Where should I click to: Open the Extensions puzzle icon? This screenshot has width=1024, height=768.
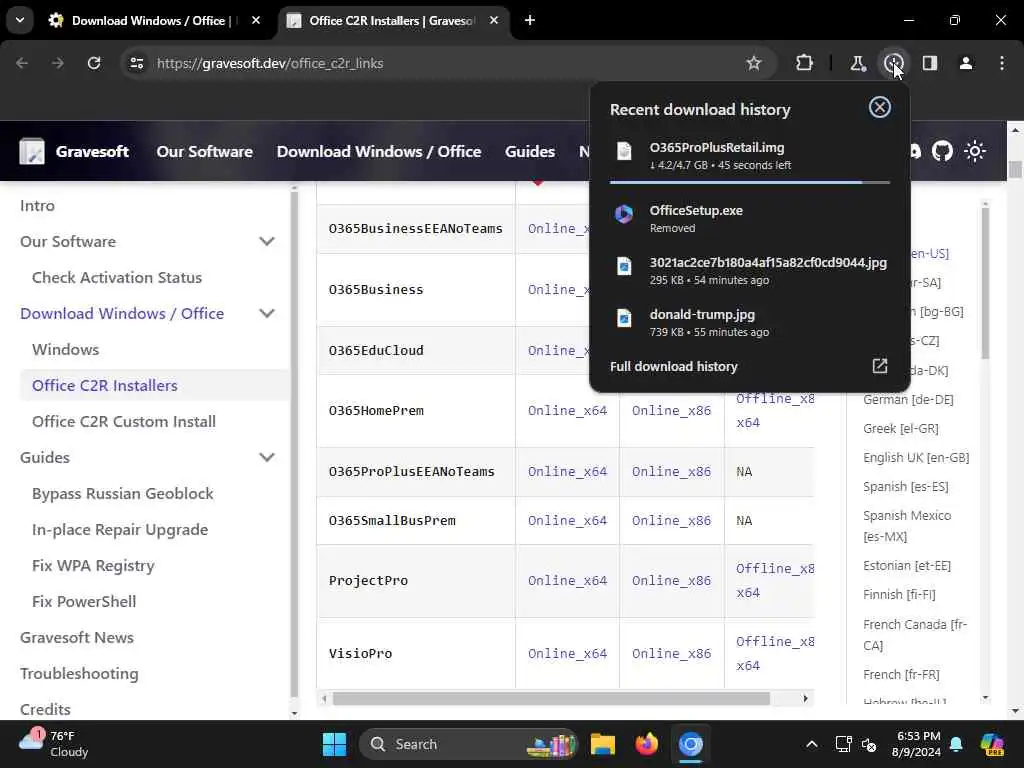(x=804, y=63)
